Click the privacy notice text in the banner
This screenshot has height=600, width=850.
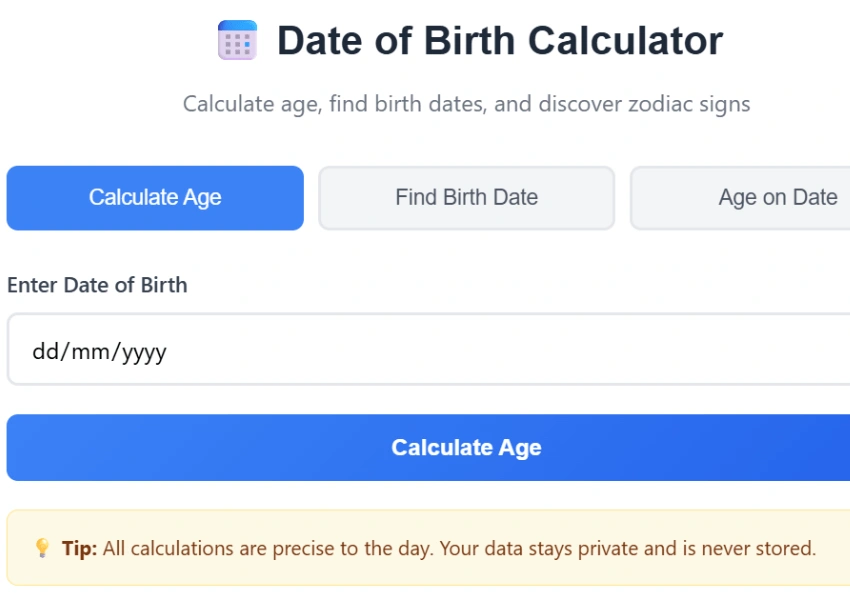[460, 548]
